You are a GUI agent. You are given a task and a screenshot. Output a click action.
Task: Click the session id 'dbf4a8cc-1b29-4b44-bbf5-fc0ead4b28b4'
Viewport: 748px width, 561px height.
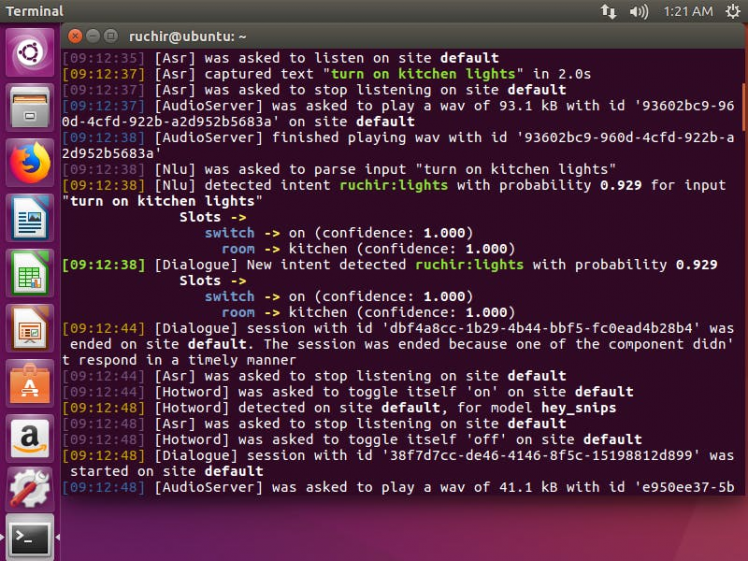pos(541,328)
